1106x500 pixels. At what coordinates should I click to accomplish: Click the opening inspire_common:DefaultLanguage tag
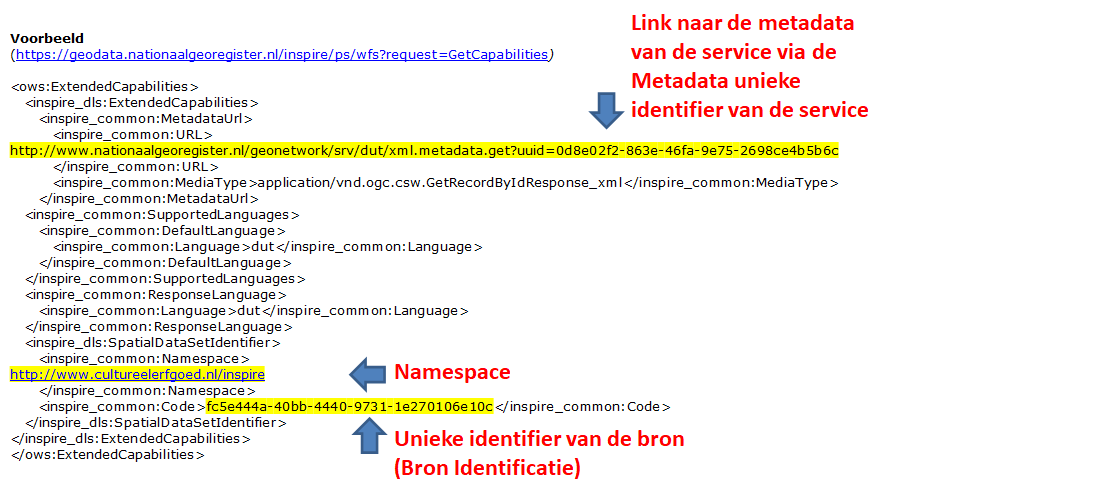click(x=162, y=231)
